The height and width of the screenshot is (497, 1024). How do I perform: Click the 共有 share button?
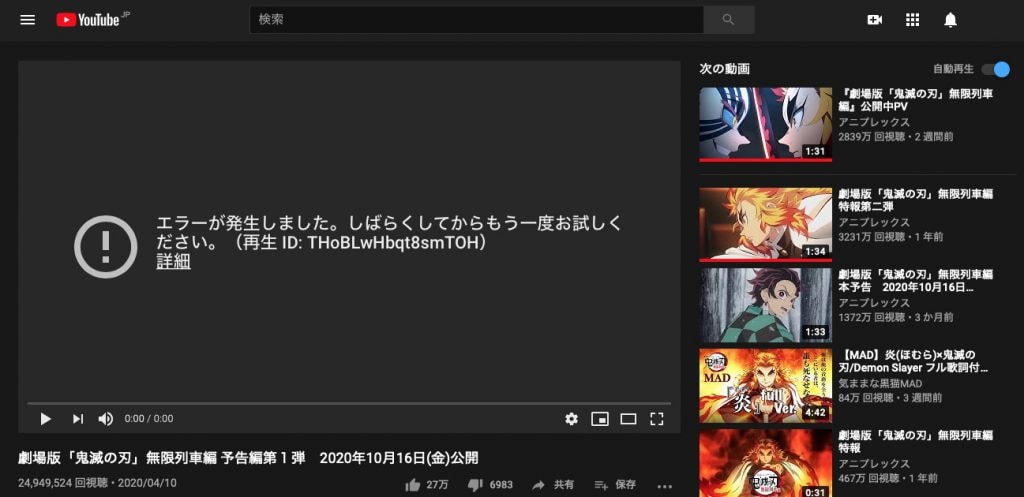click(x=553, y=485)
